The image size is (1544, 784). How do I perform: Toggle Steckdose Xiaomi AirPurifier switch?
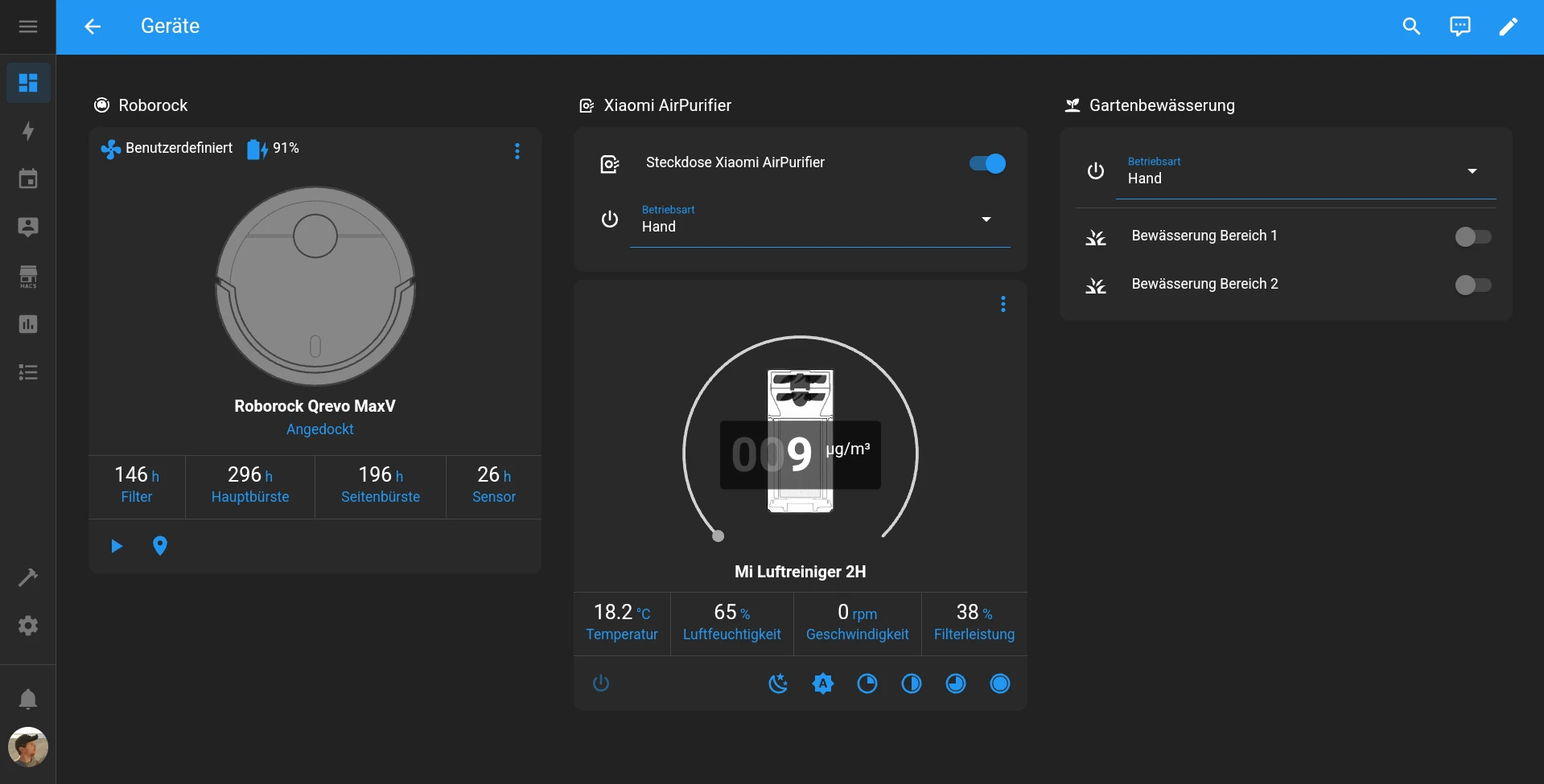[987, 164]
